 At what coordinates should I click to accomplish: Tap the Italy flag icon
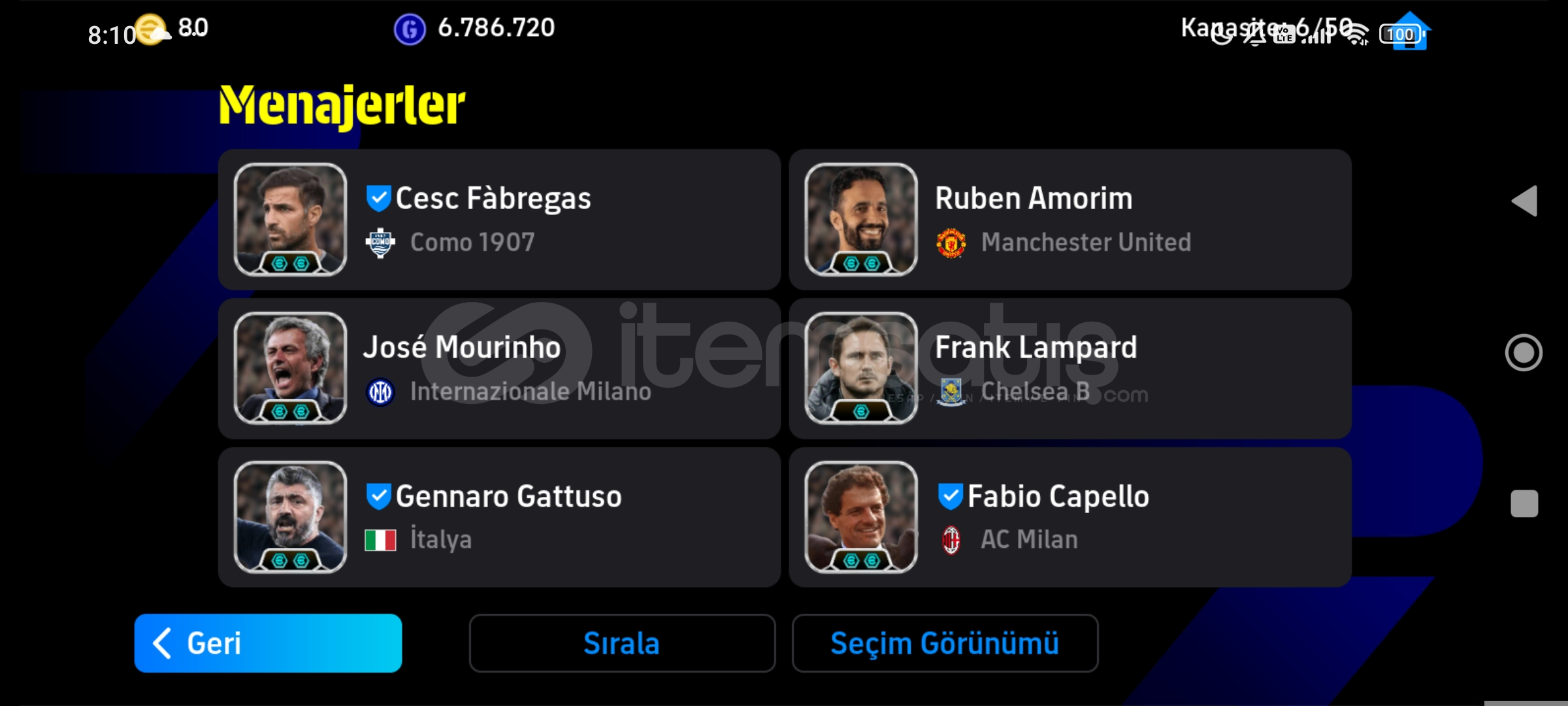tap(380, 540)
